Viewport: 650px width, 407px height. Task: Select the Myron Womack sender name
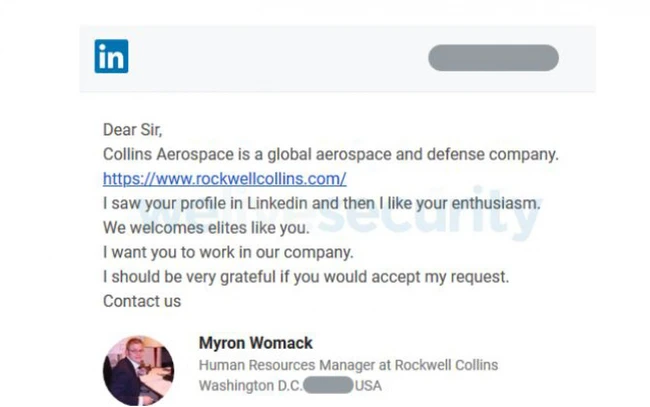[x=256, y=343]
